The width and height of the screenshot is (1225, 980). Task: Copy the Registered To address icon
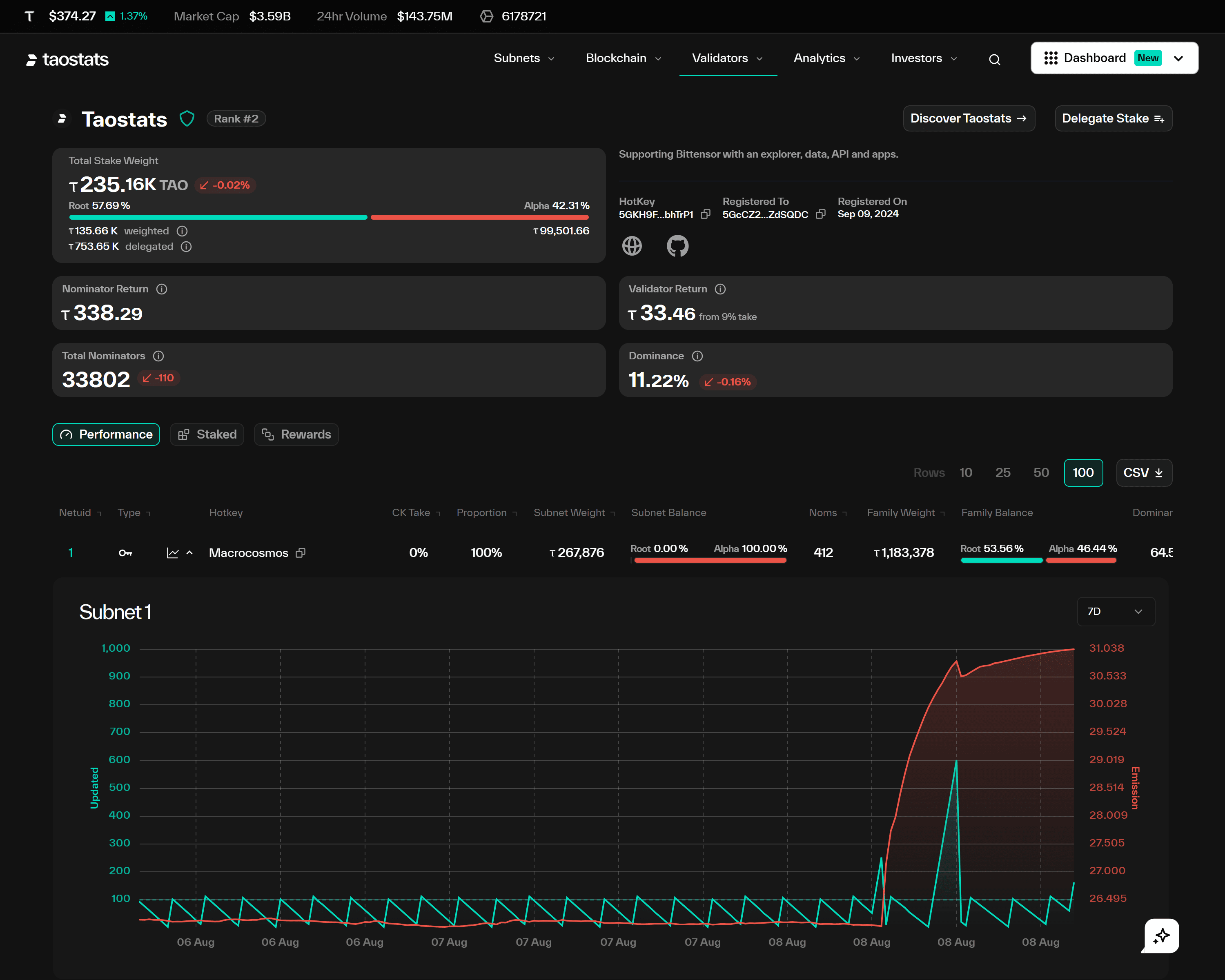(820, 214)
